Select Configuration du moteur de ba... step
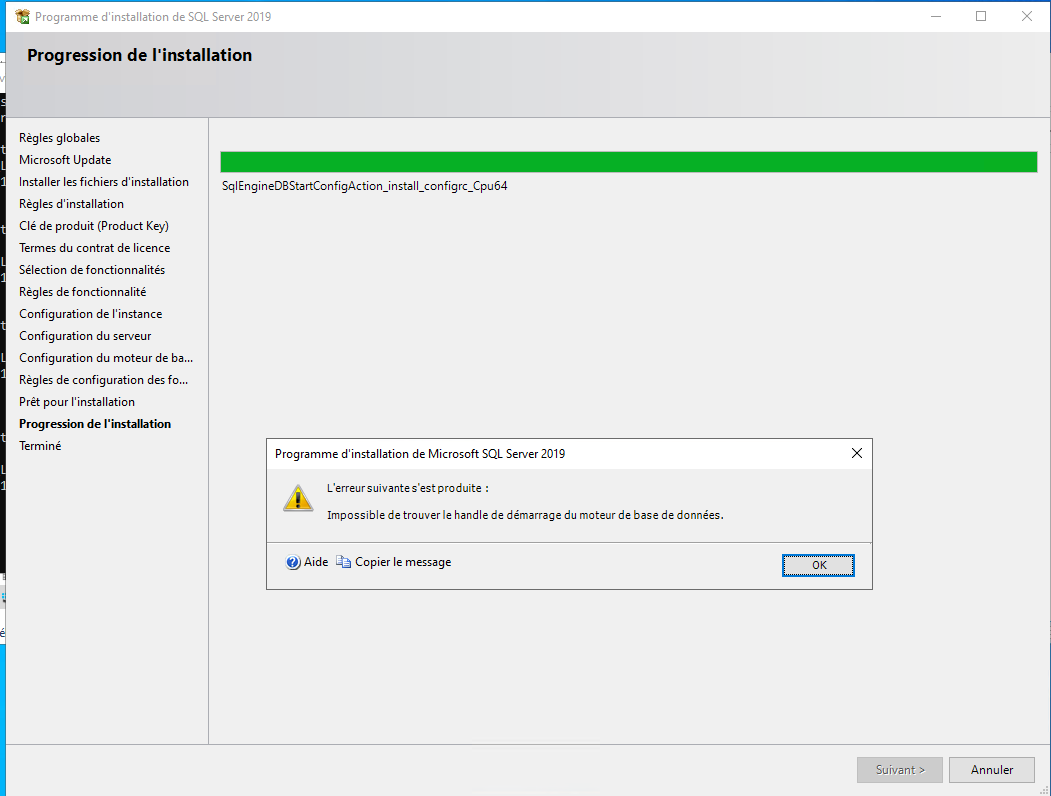 coord(106,358)
